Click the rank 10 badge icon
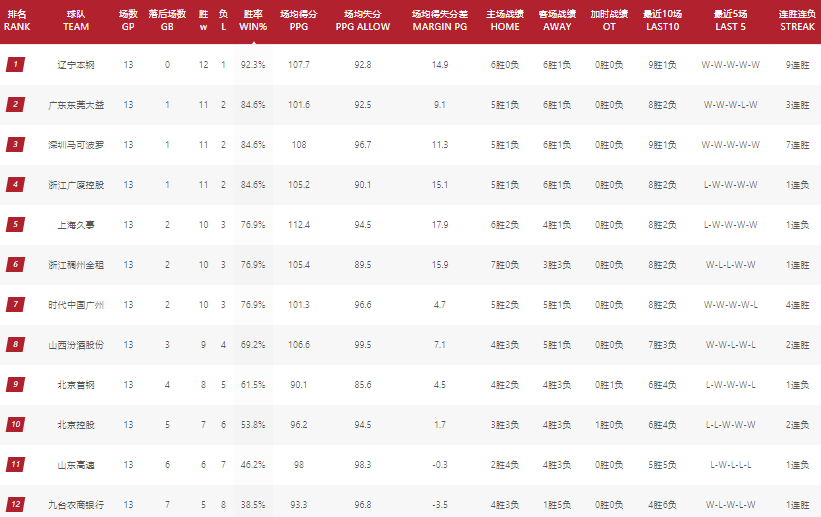 click(15, 424)
